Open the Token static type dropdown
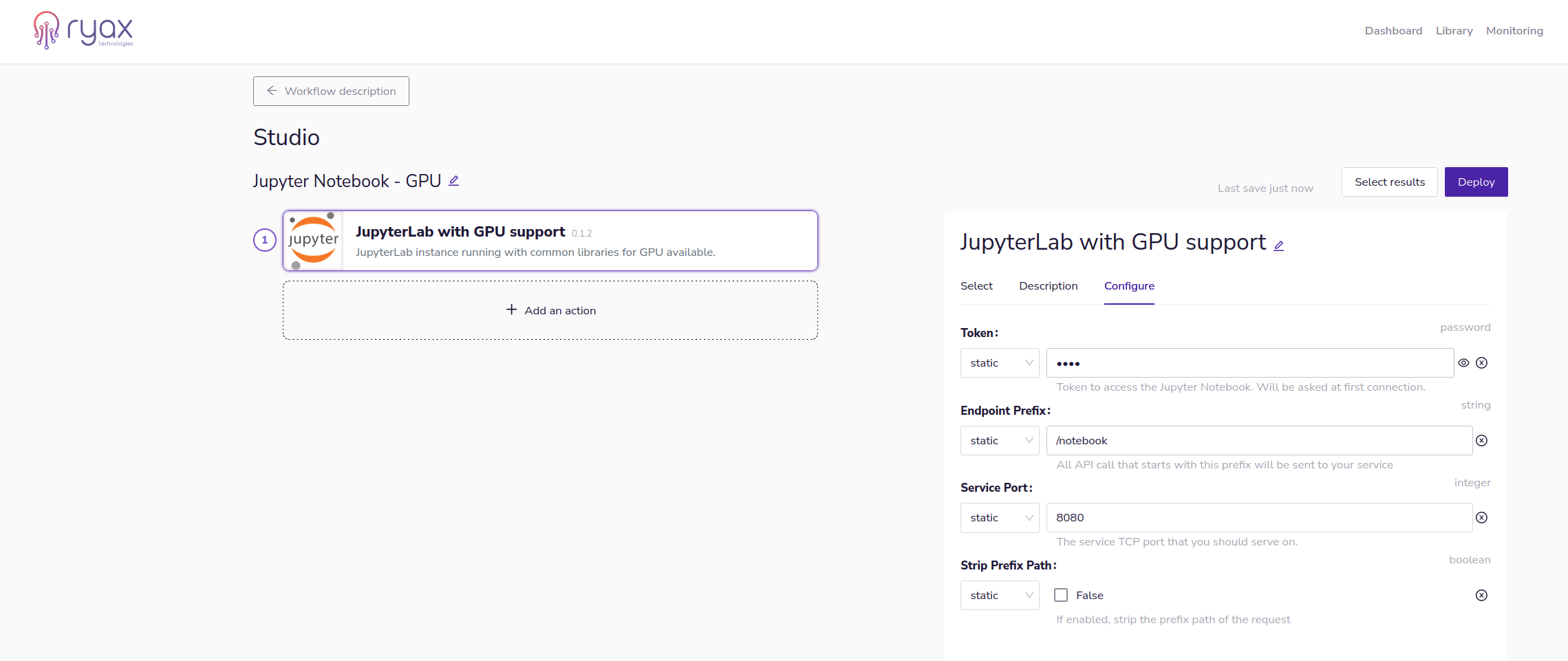 coord(1000,363)
